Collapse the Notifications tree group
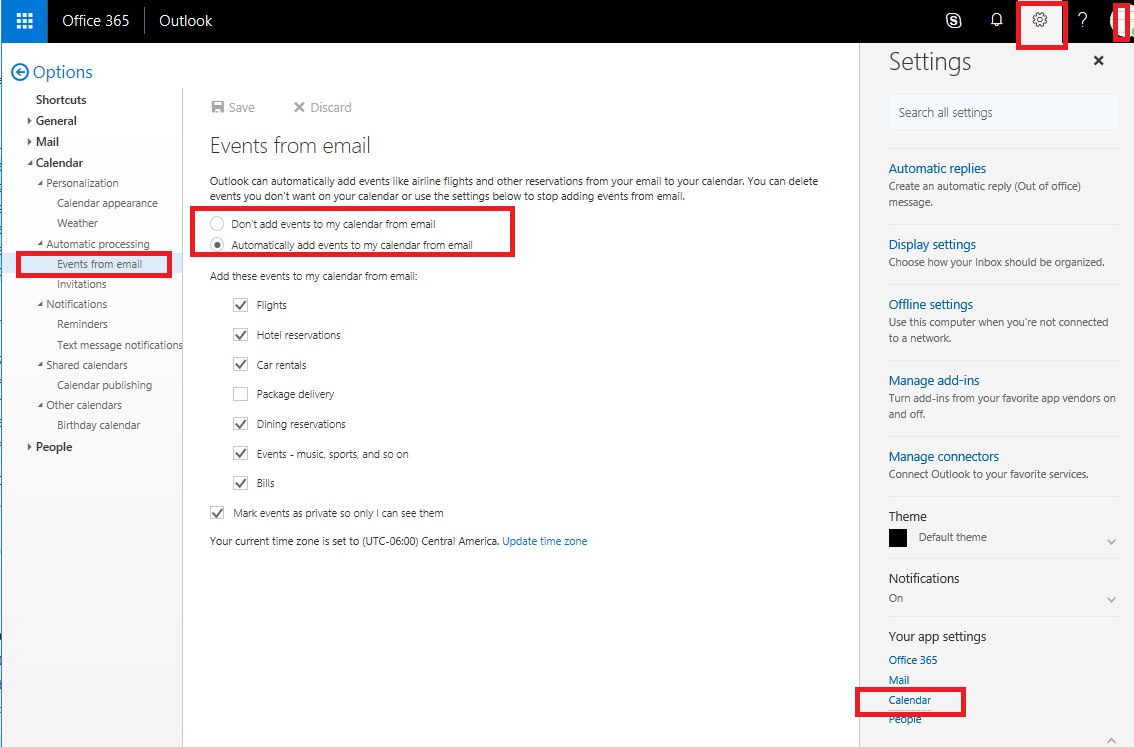This screenshot has height=747, width=1134. (x=40, y=304)
